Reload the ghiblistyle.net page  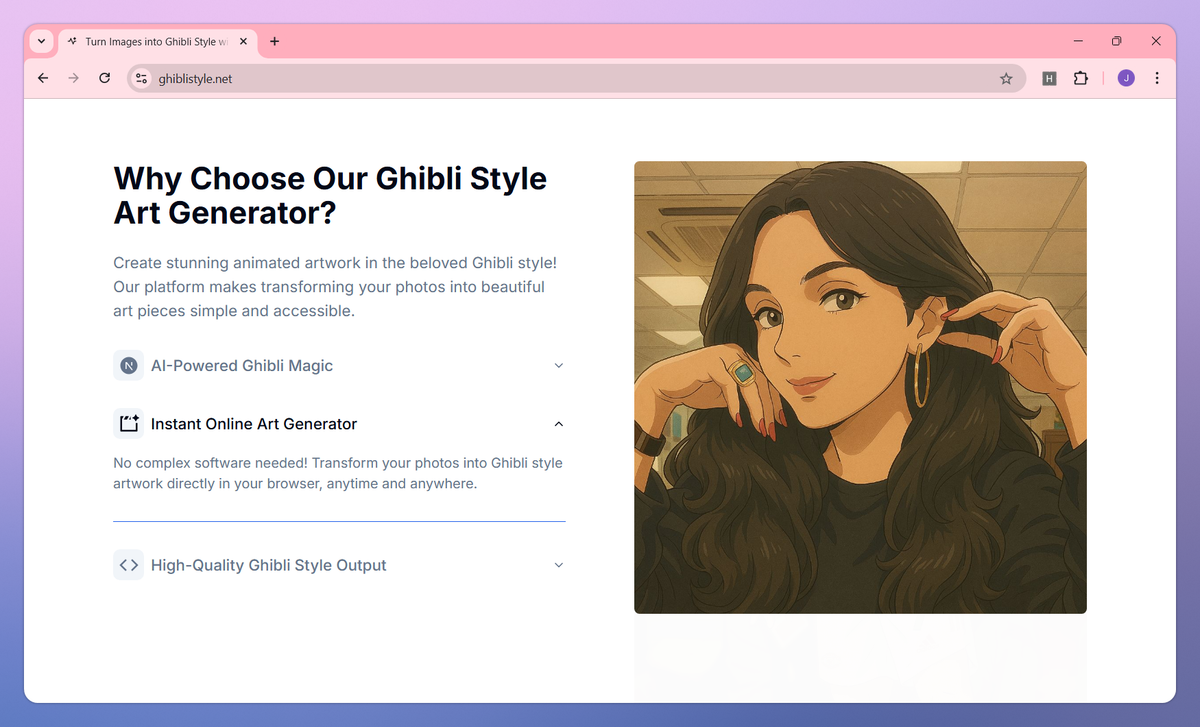coord(104,77)
